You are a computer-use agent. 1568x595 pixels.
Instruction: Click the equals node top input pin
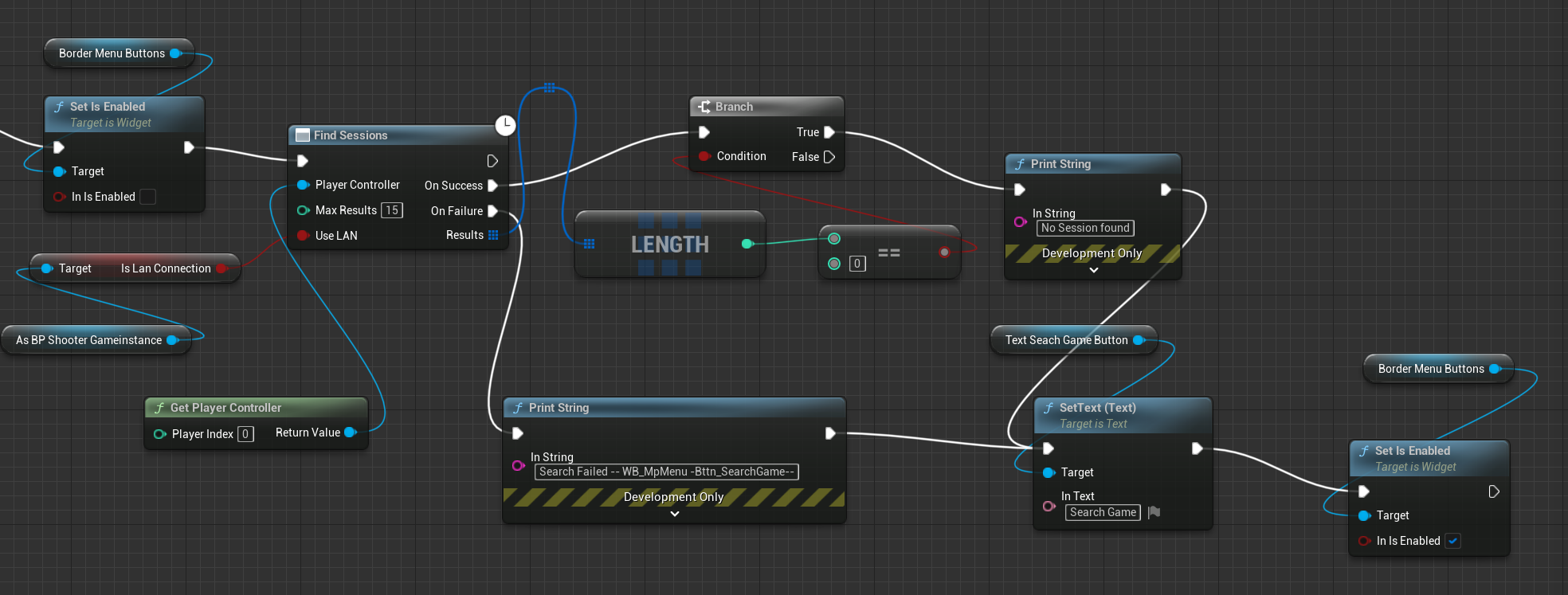pos(834,238)
